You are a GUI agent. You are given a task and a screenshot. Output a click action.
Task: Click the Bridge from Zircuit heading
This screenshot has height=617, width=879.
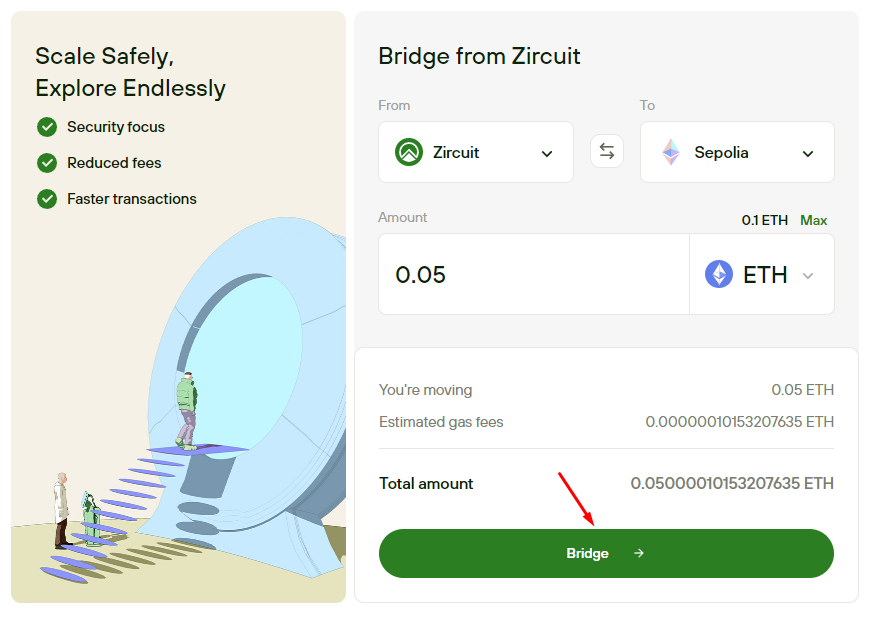[x=479, y=56]
